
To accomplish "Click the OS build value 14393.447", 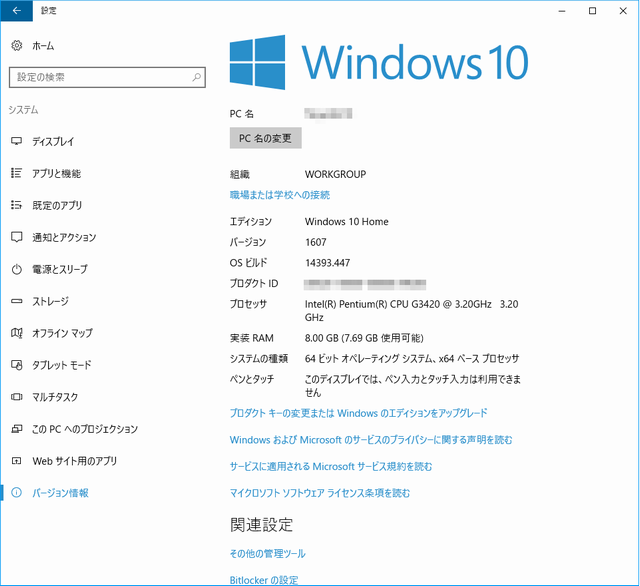I will (327, 263).
